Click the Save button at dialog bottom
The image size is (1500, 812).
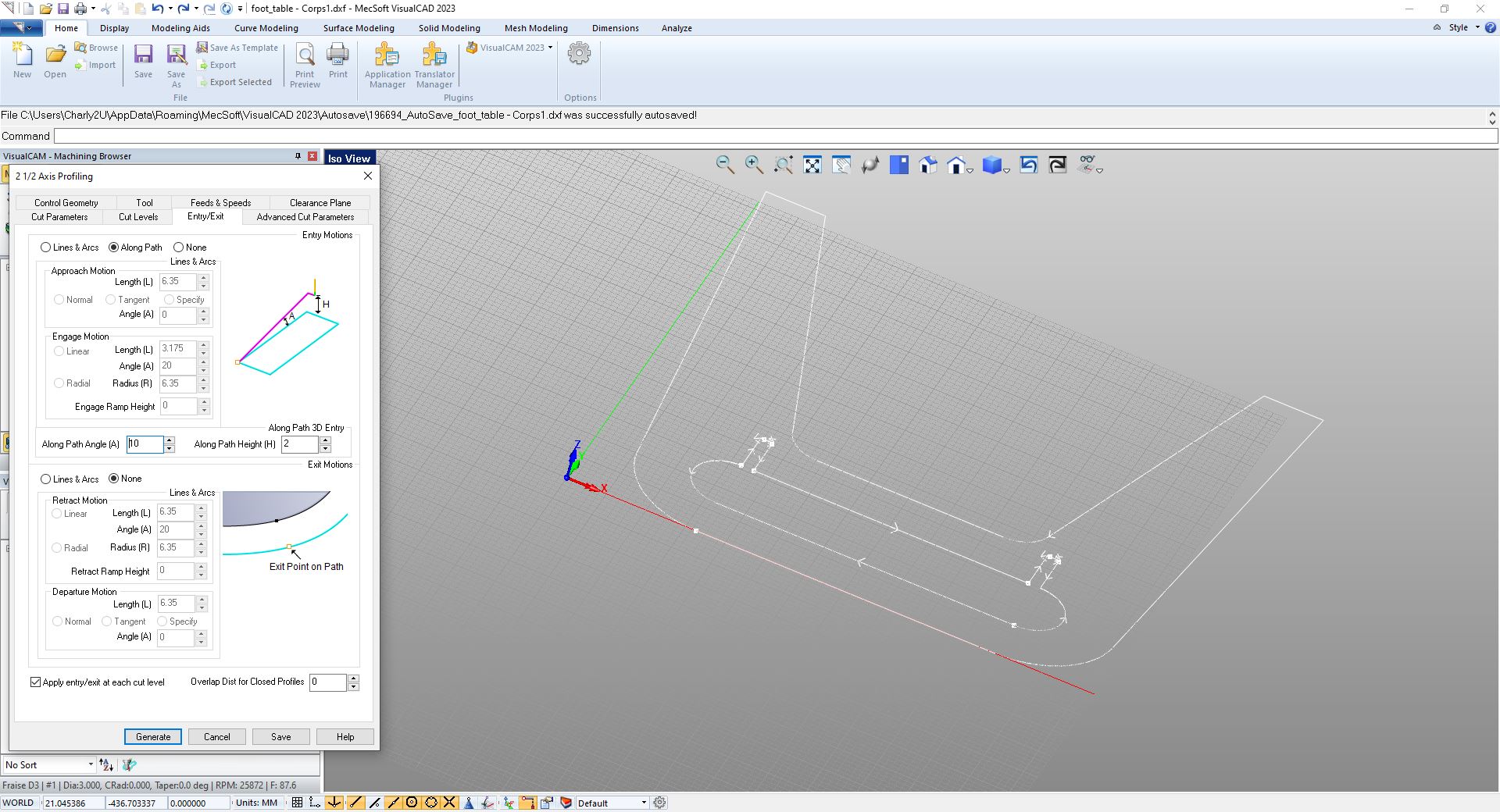point(281,737)
